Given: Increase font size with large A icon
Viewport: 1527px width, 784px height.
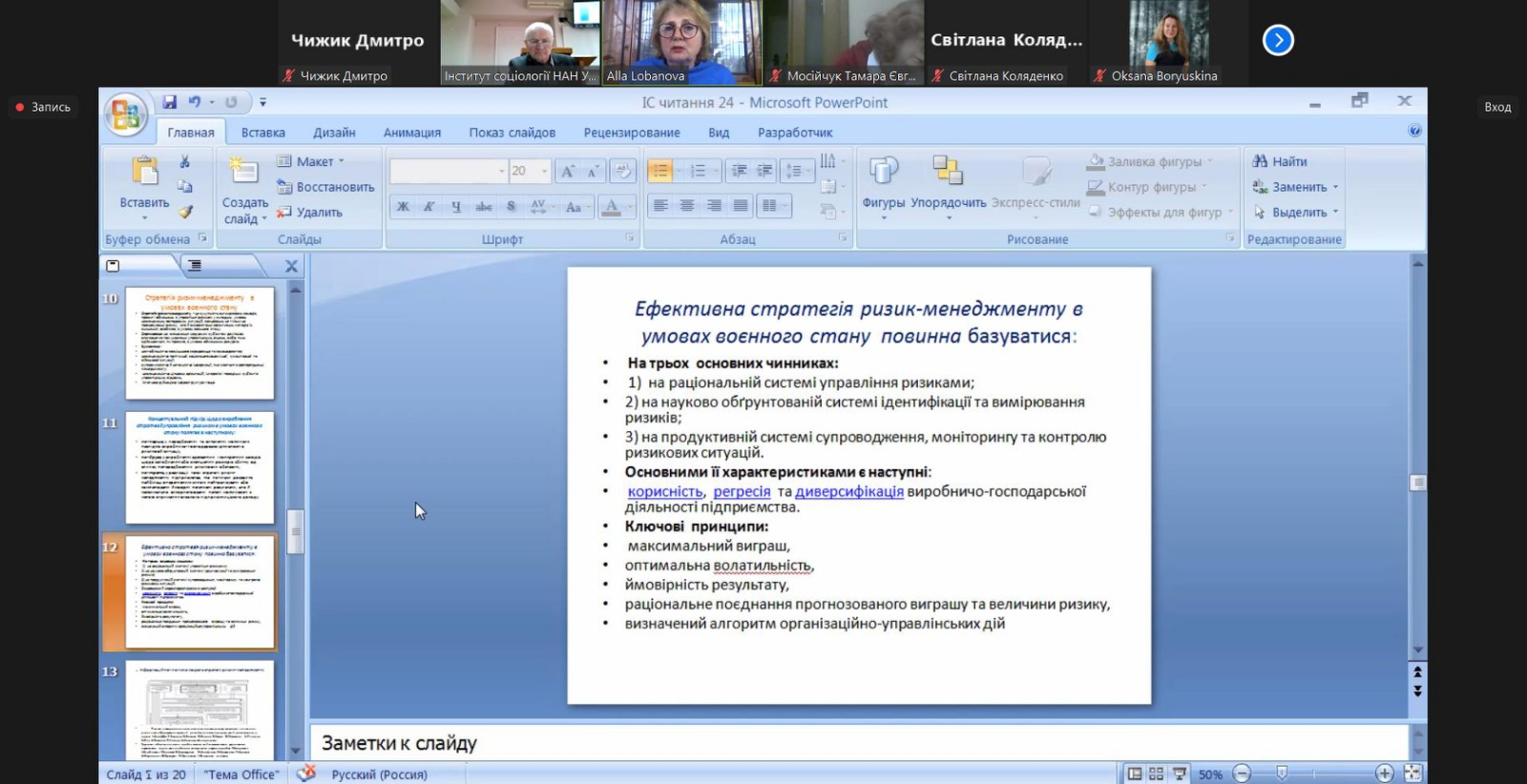Looking at the screenshot, I should pyautogui.click(x=567, y=171).
